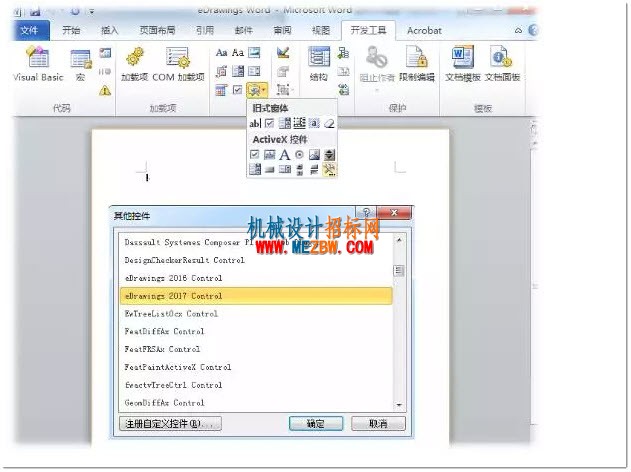The image size is (631, 472).
Task: Switch to the 插入 (Insert) tab
Action: (x=109, y=31)
